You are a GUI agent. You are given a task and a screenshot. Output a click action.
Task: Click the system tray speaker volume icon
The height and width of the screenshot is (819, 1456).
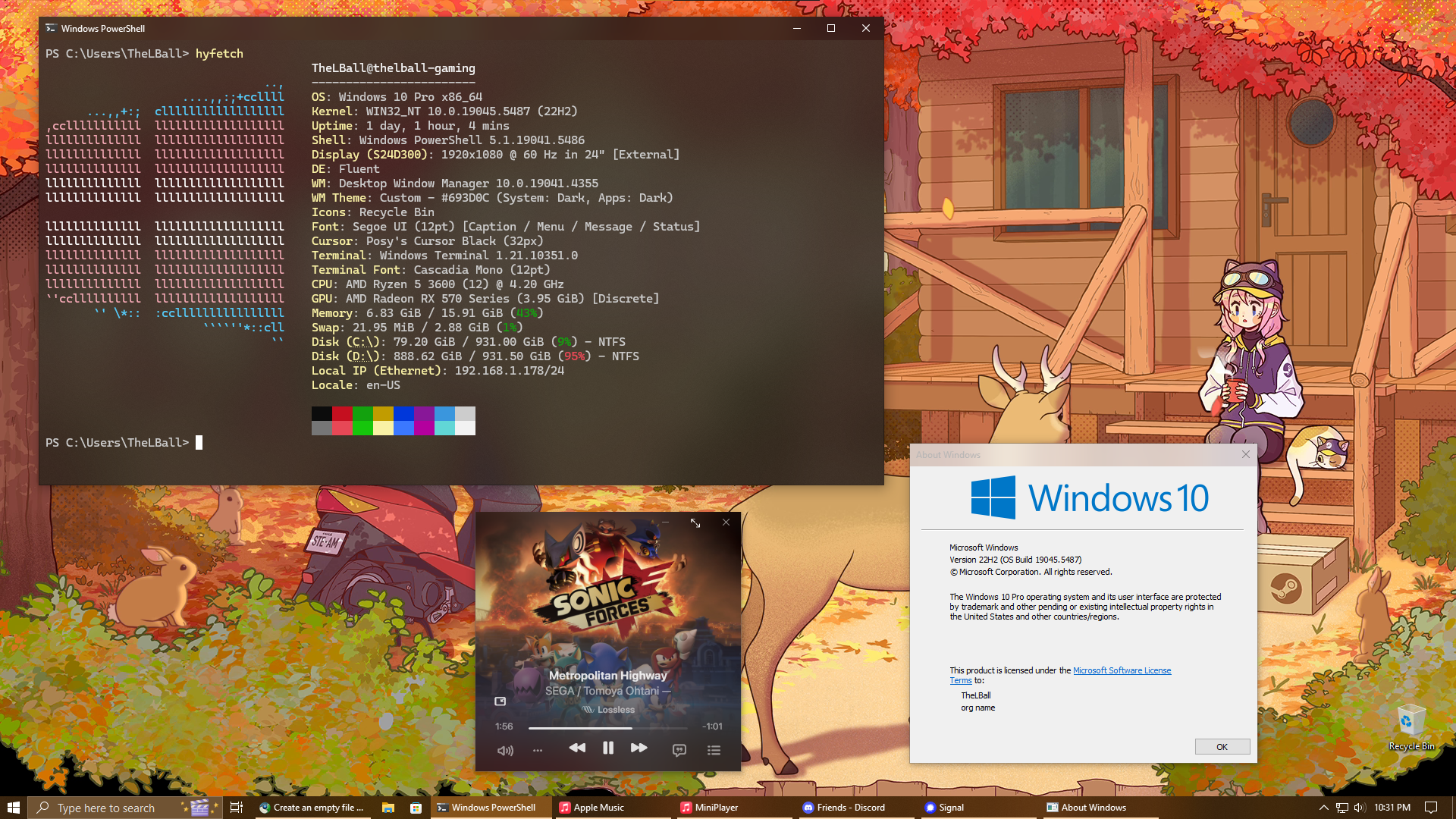click(1360, 808)
